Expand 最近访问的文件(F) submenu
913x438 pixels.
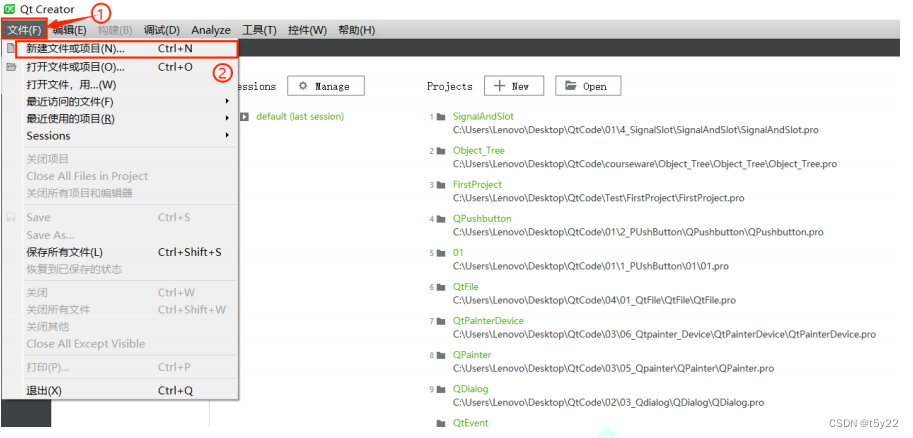coord(121,102)
